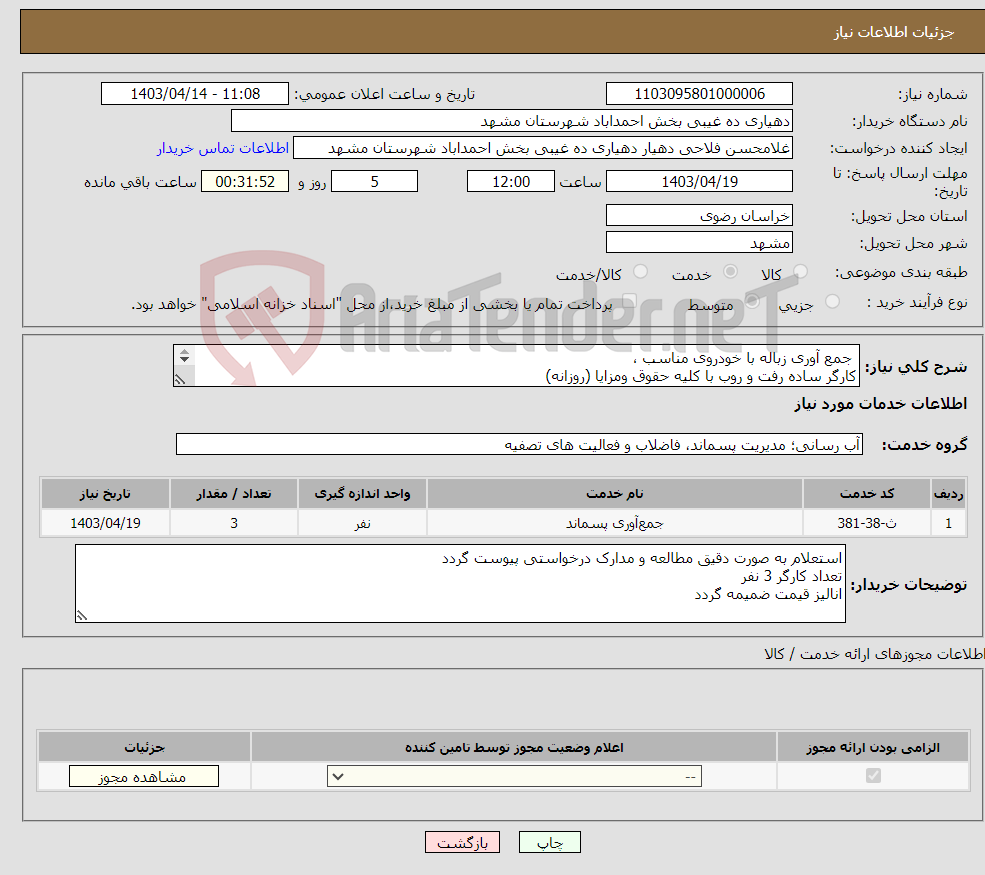The width and height of the screenshot is (985, 875).
Task: Click the کد خدمت column header
Action: [867, 494]
